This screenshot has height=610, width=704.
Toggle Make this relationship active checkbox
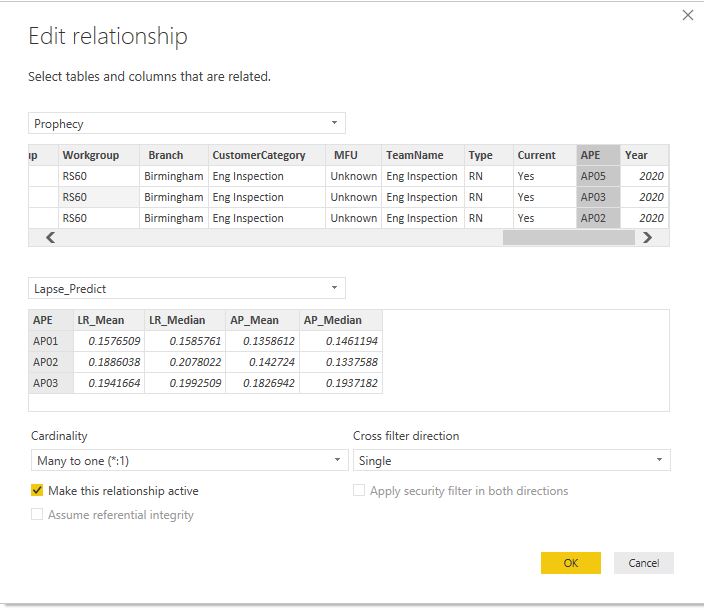(37, 490)
